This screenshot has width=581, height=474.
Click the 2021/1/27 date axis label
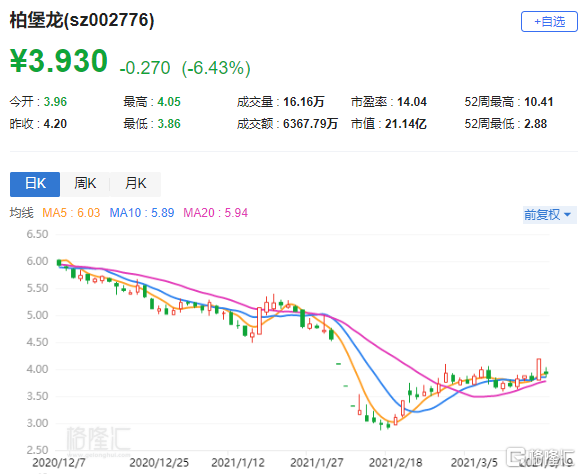[317, 463]
